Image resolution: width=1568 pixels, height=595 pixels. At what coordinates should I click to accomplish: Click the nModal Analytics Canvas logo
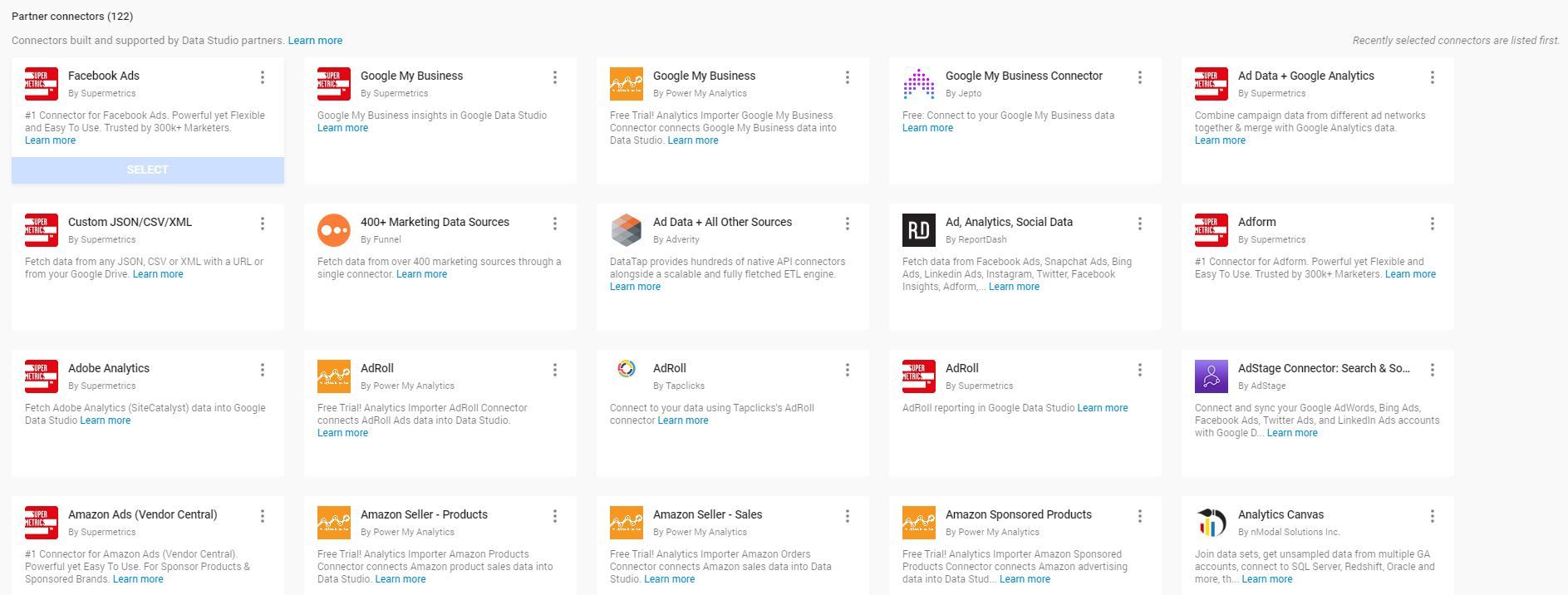[1212, 523]
